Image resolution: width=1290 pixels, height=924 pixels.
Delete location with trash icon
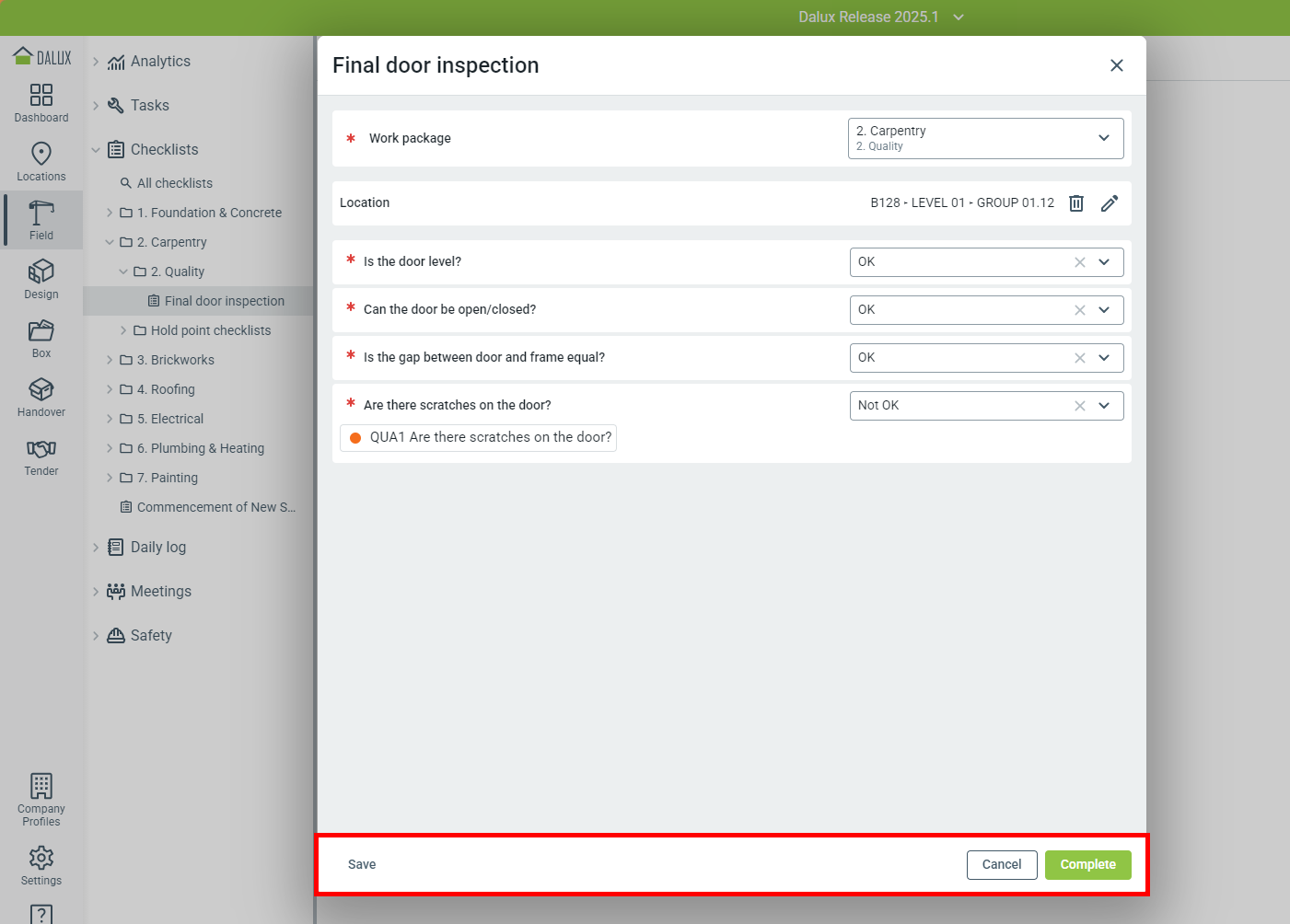click(x=1075, y=203)
